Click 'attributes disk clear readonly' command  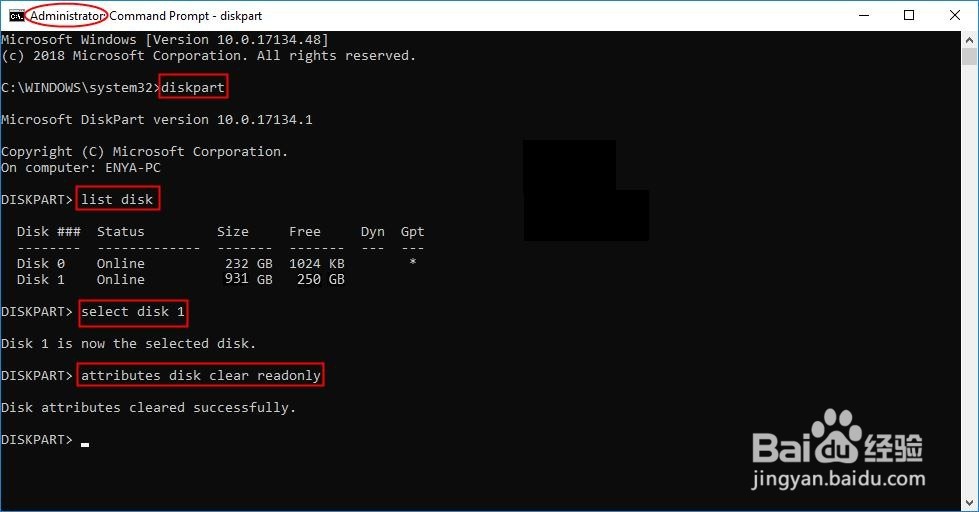pyautogui.click(x=200, y=375)
